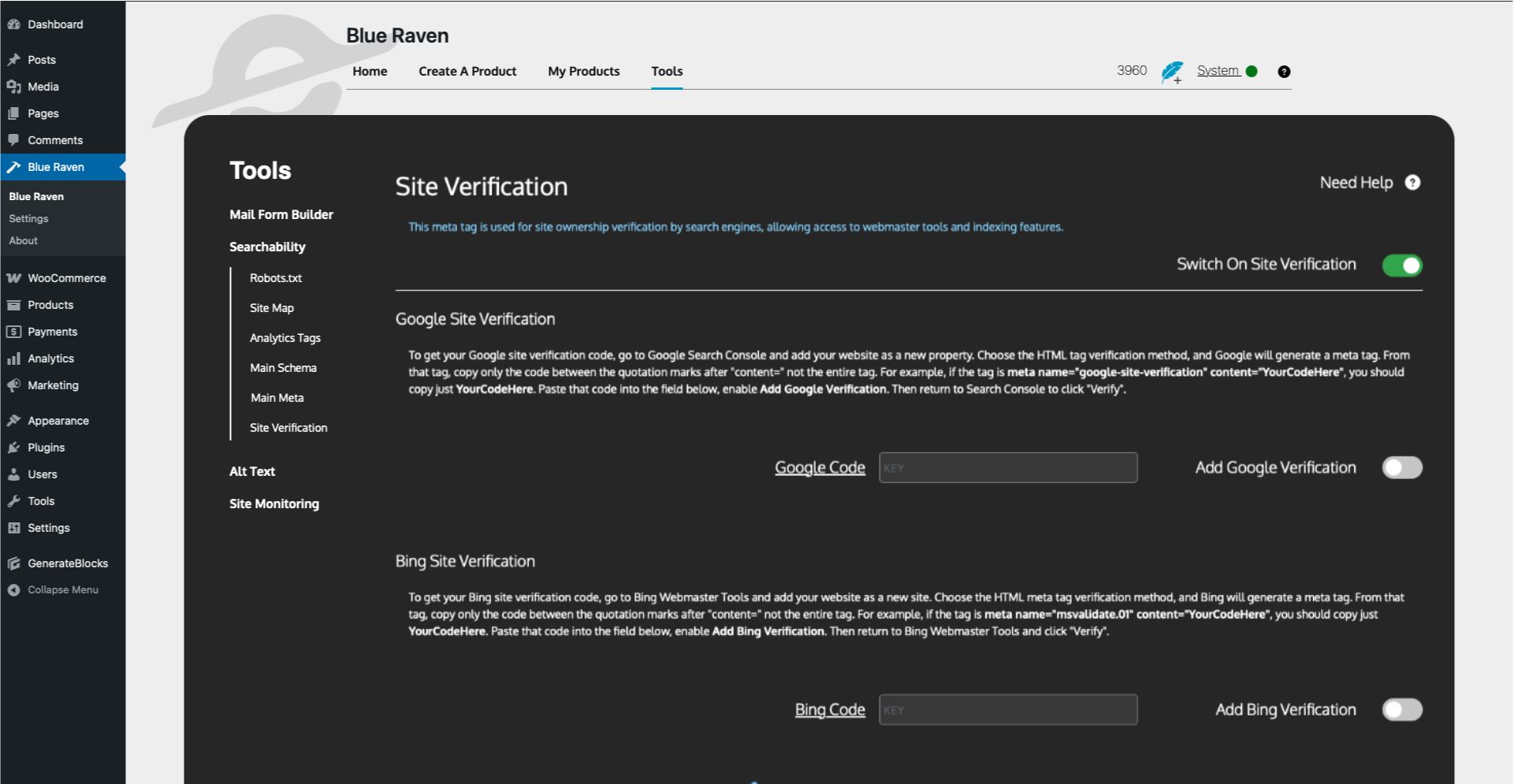Click the WooCommerce icon in sidebar

pos(13,278)
